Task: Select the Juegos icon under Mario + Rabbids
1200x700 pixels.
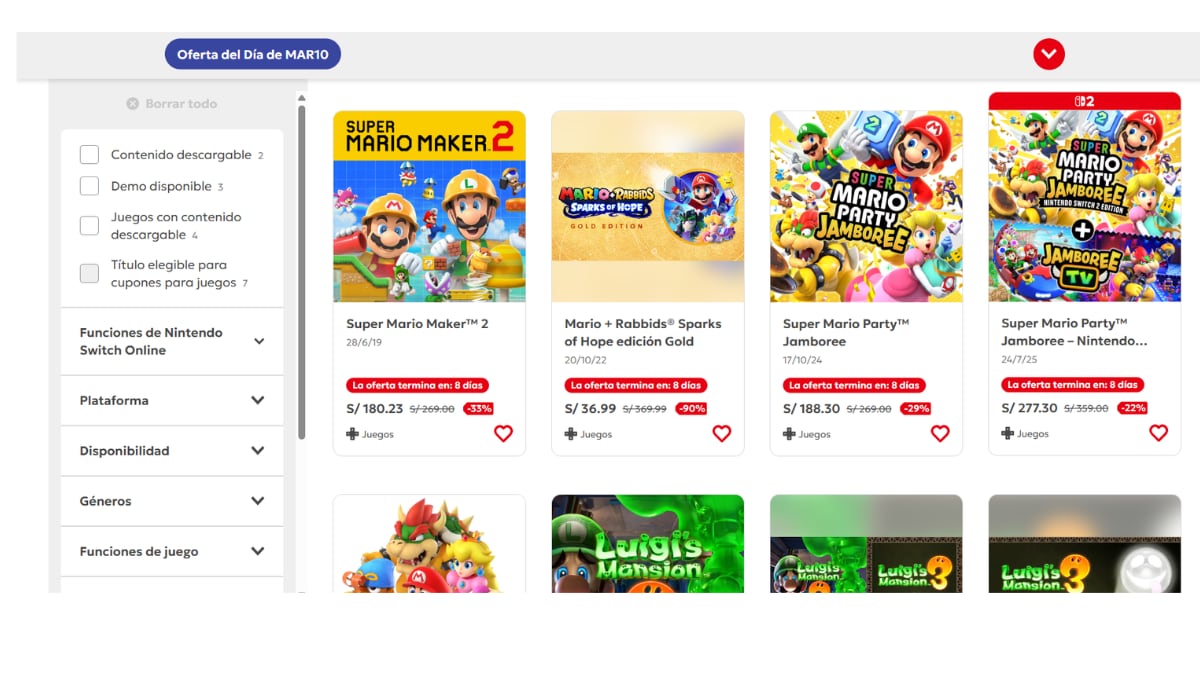Action: [568, 434]
